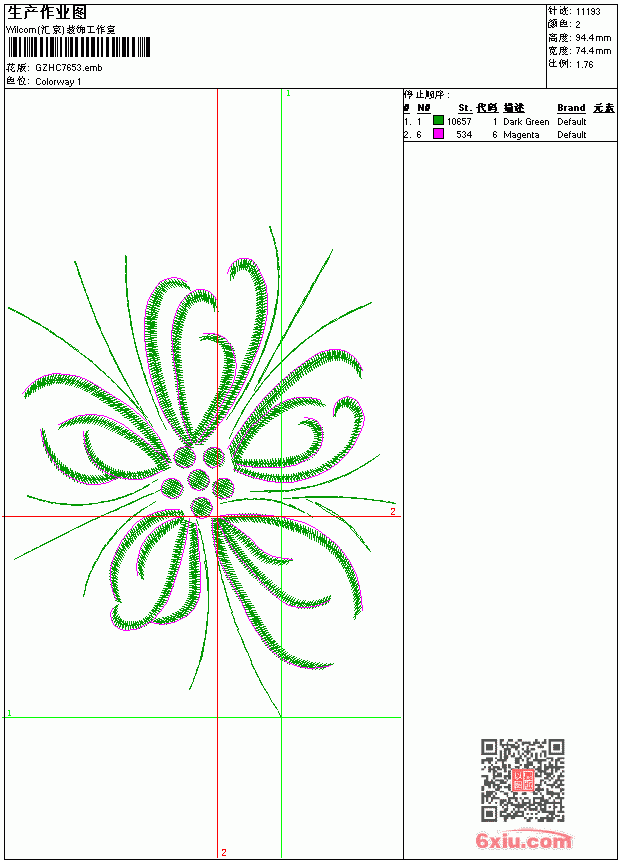Select the Magenta description text
The height and width of the screenshot is (860, 620).
[x=521, y=135]
